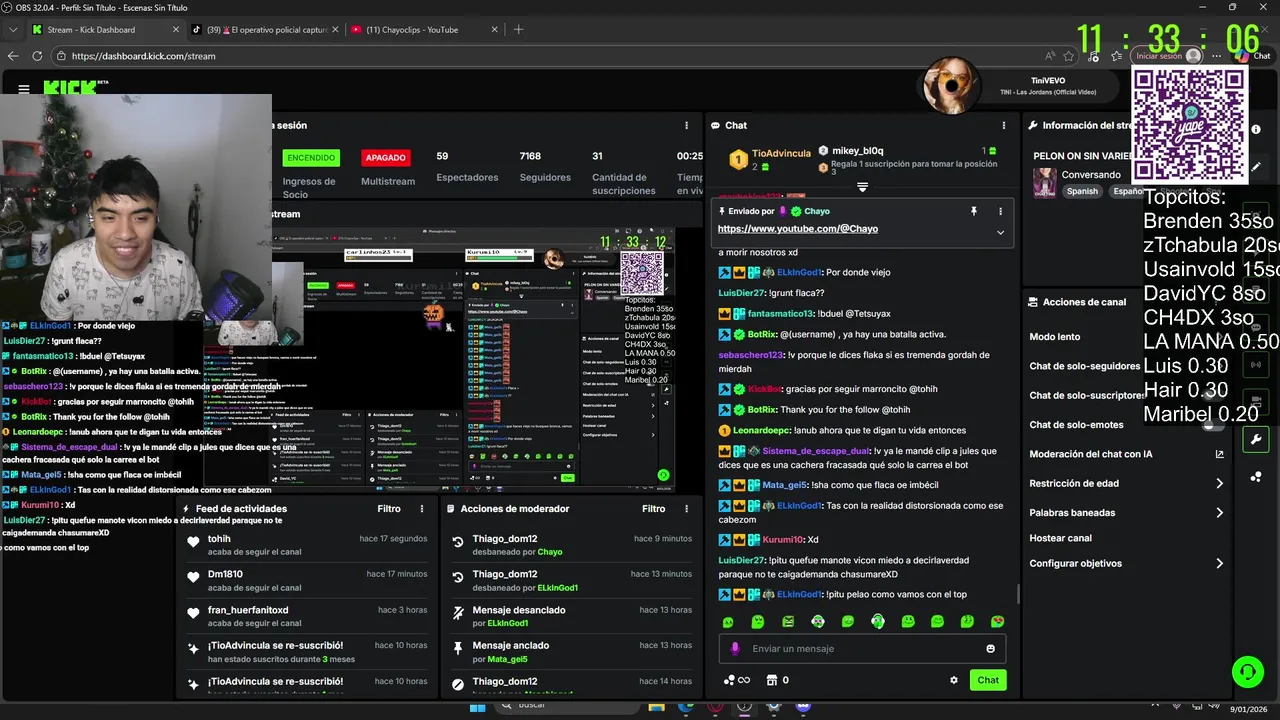Open the Acciones de moderador options menu
Image resolution: width=1280 pixels, height=720 pixels.
pyautogui.click(x=686, y=508)
